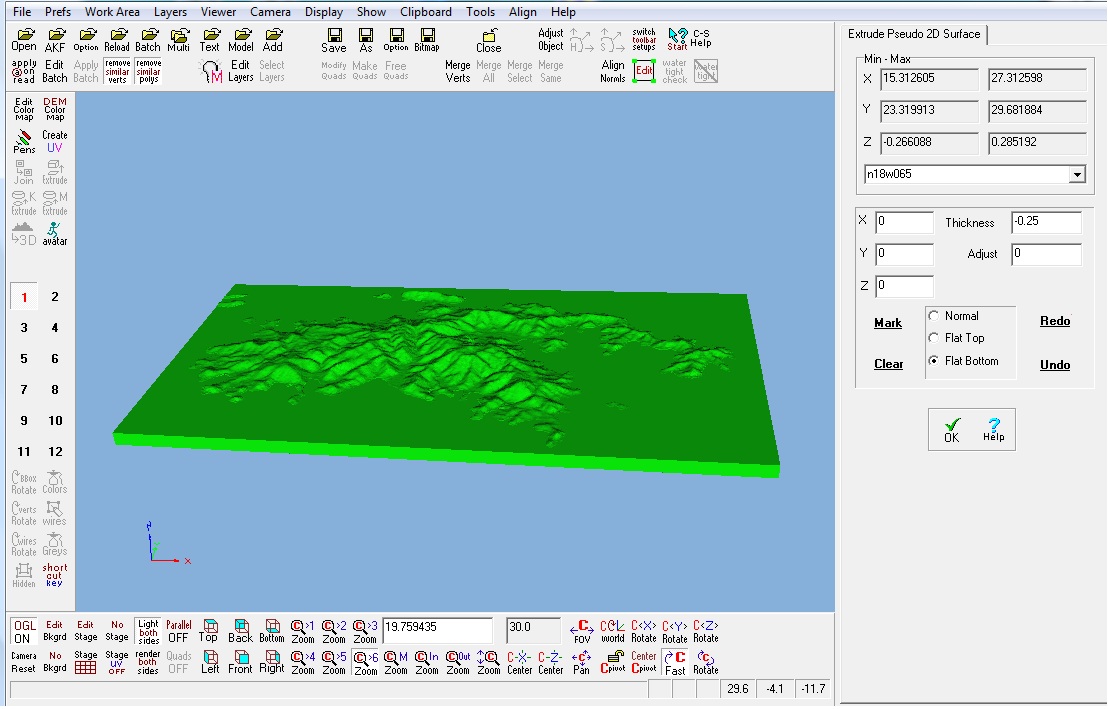Click the Save As toolbar icon
The width and height of the screenshot is (1108, 709).
[366, 40]
